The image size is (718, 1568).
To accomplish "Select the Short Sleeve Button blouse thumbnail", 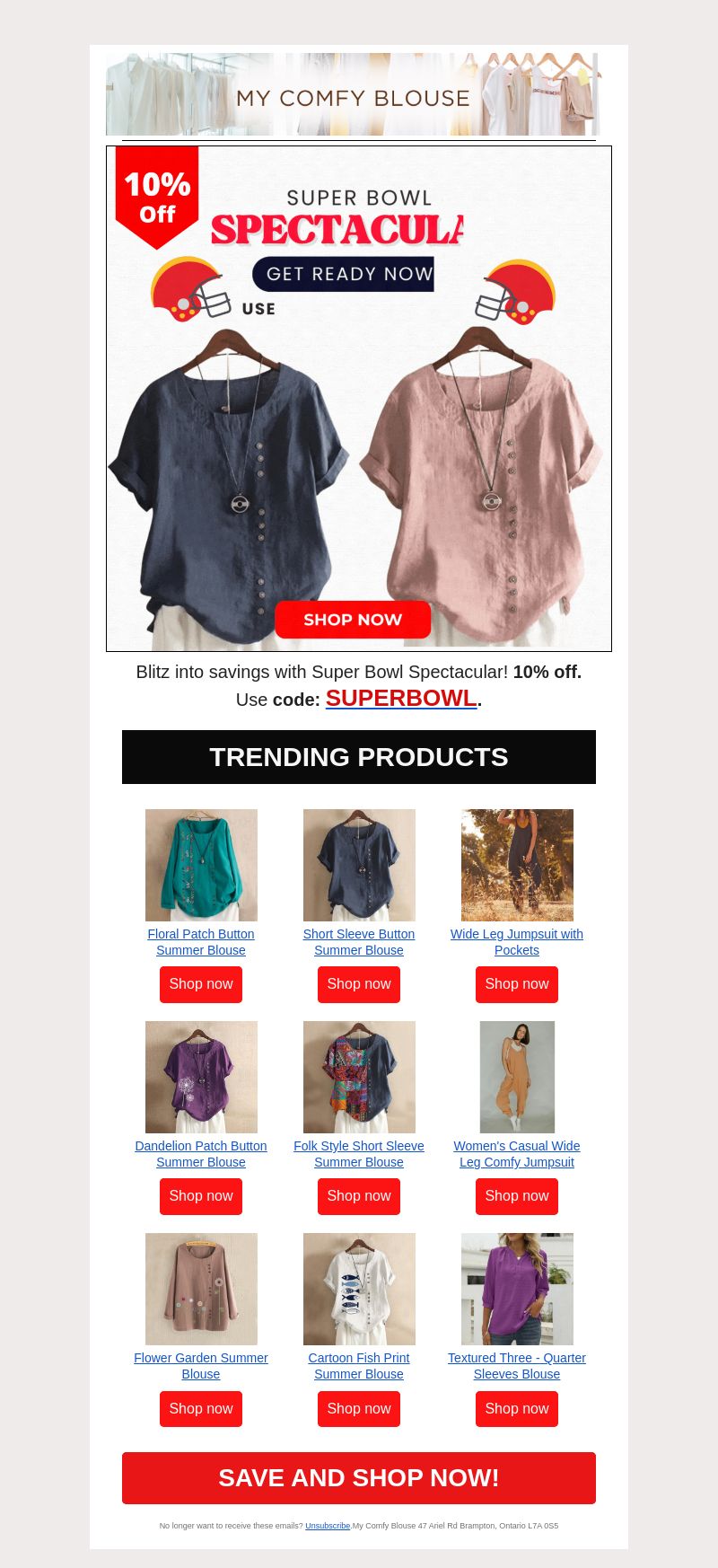I will coord(359,865).
